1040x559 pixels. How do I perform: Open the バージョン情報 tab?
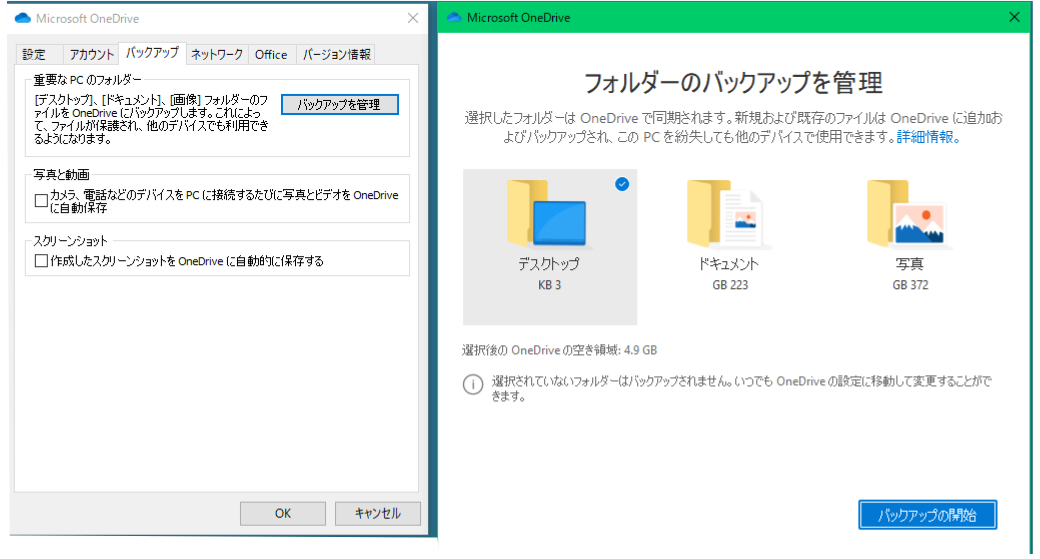click(x=337, y=54)
